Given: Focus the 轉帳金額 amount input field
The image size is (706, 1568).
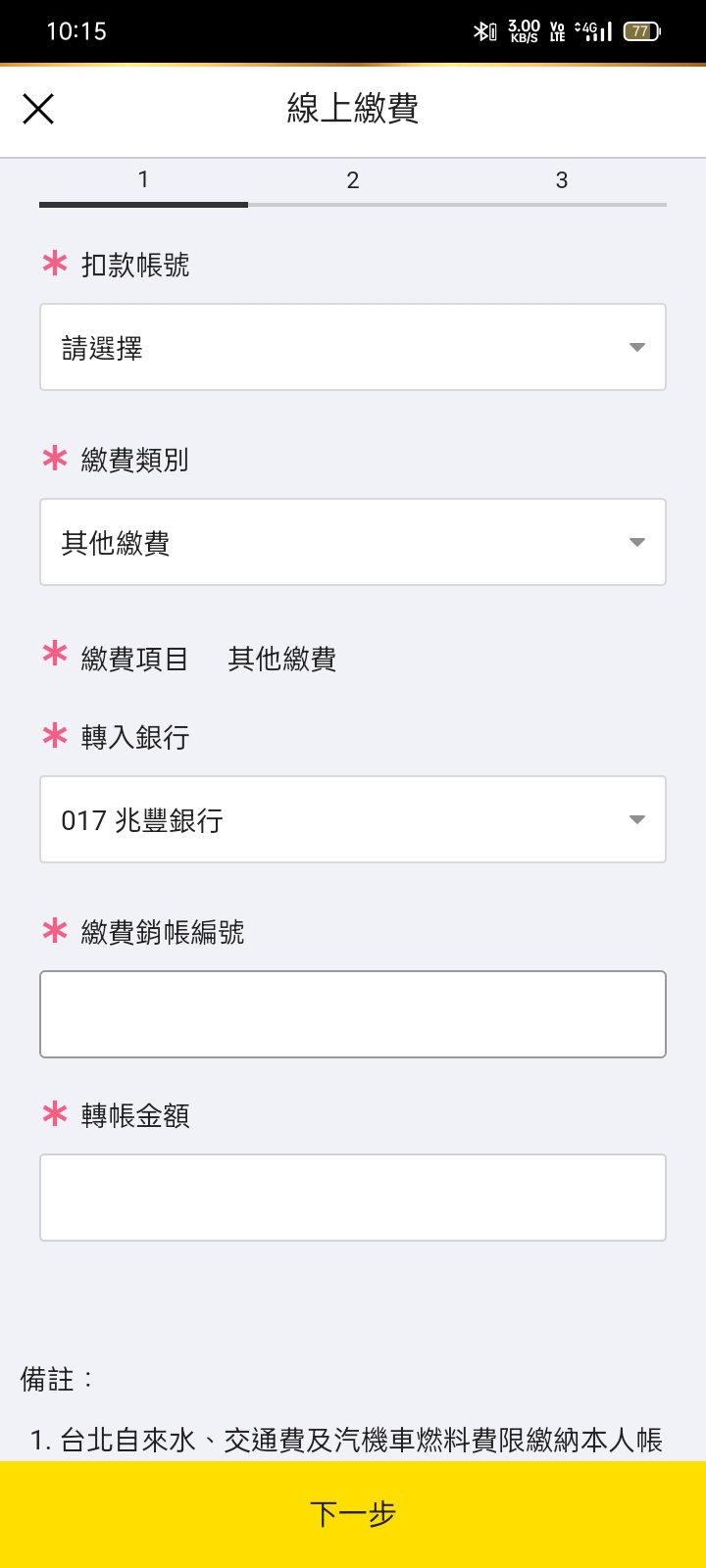Looking at the screenshot, I should click(353, 1198).
